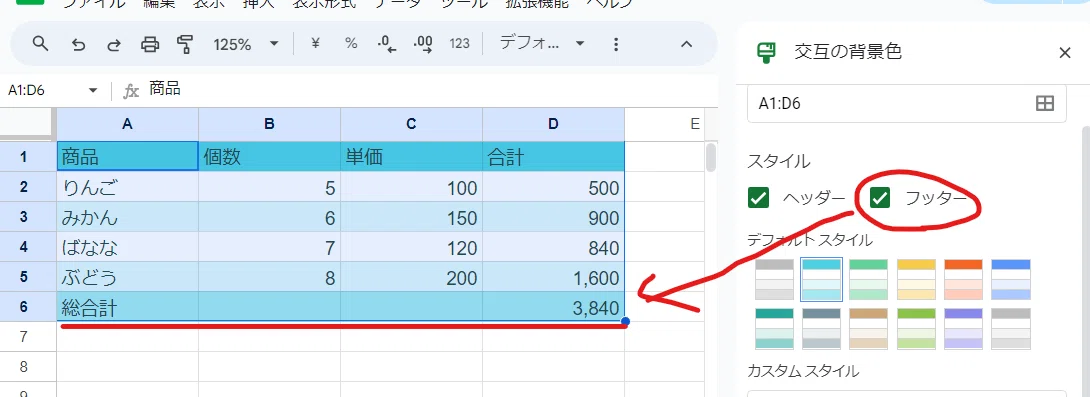1090x397 pixels.
Task: Click the みかん cell
Action: tap(127, 217)
